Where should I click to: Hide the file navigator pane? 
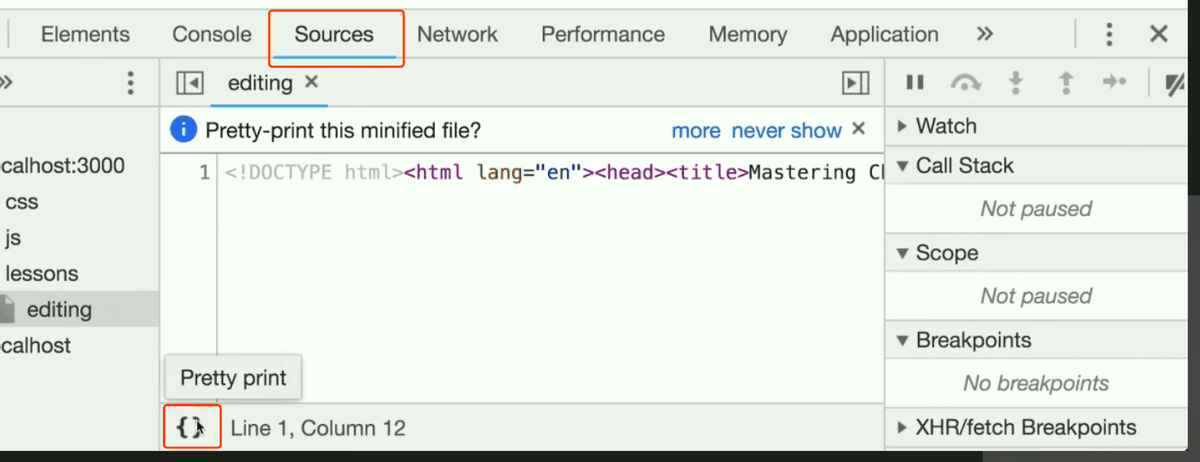pos(190,83)
